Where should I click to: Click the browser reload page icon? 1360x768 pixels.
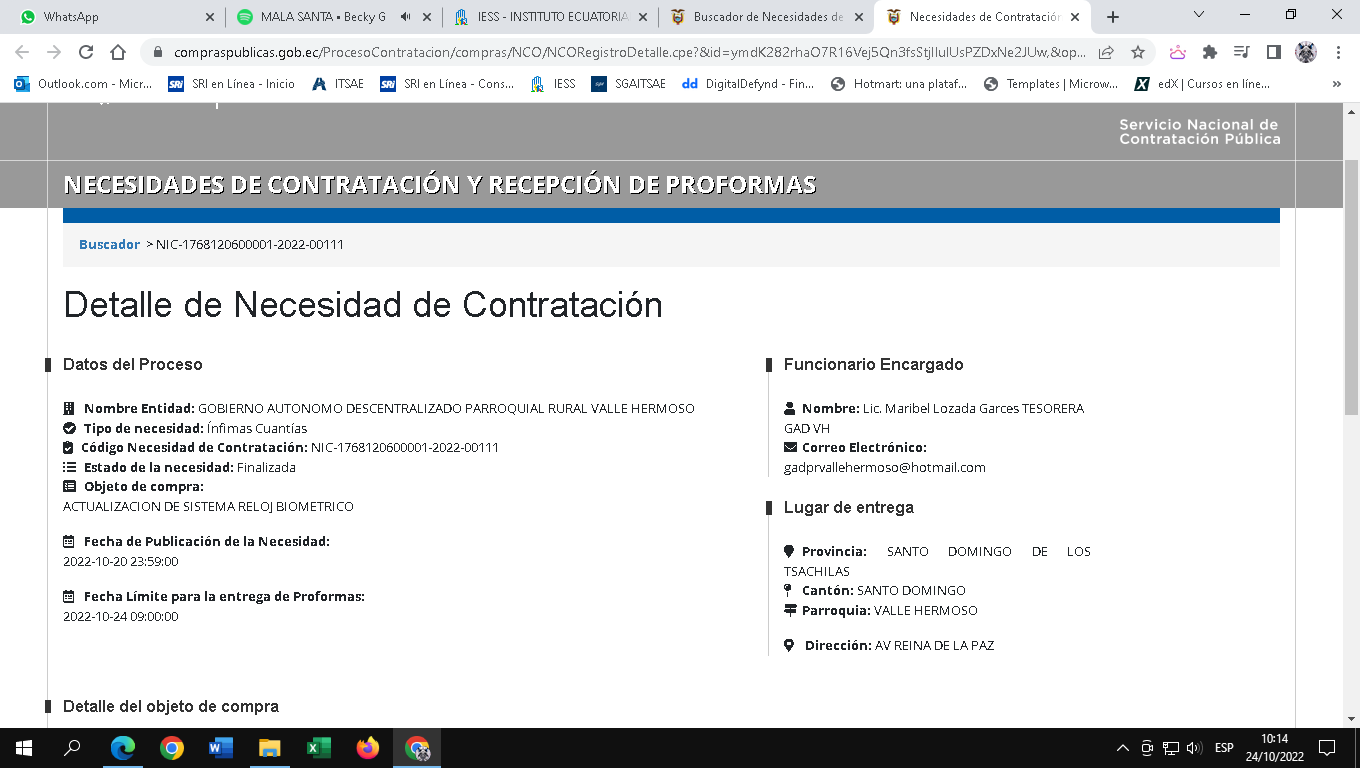pos(86,52)
